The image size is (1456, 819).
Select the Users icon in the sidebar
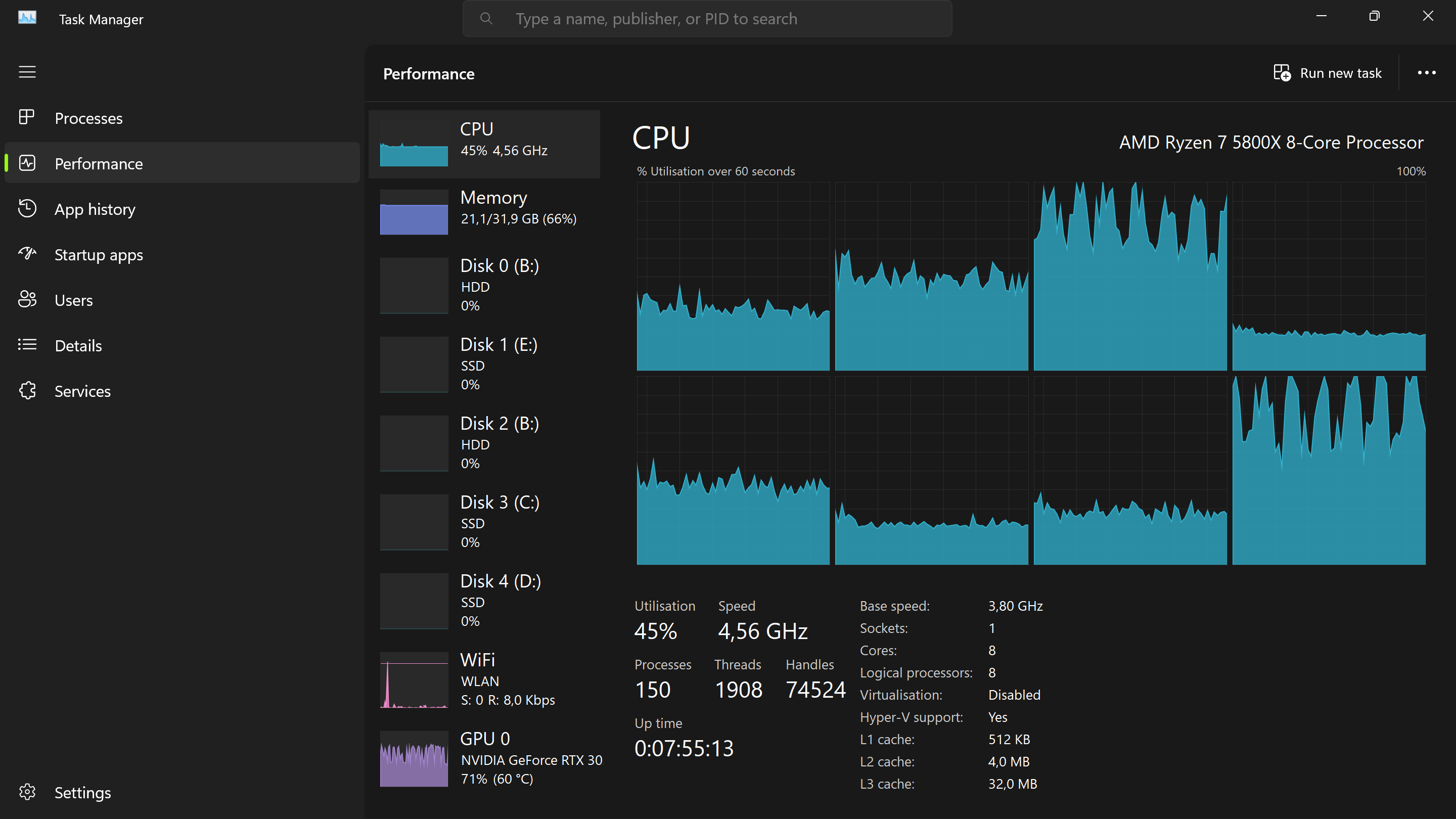pos(27,300)
